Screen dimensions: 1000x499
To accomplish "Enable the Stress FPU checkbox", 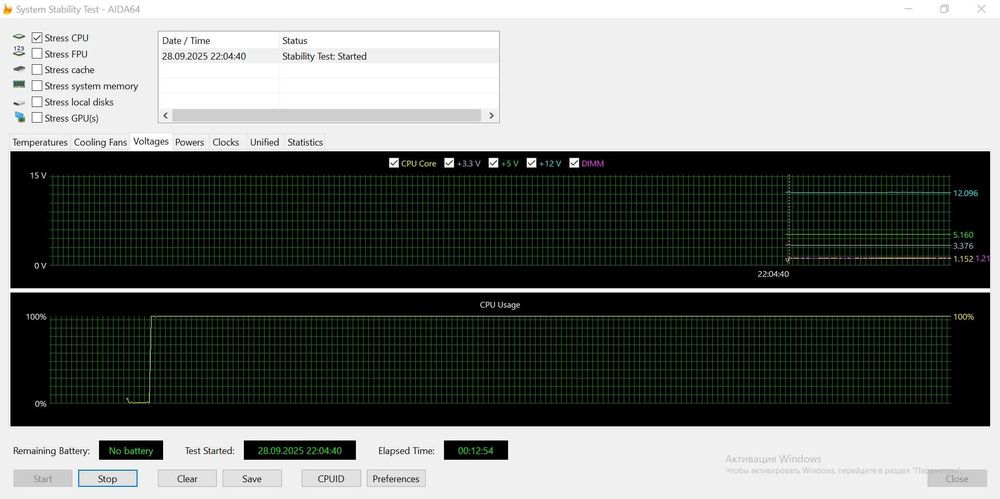I will tap(37, 54).
